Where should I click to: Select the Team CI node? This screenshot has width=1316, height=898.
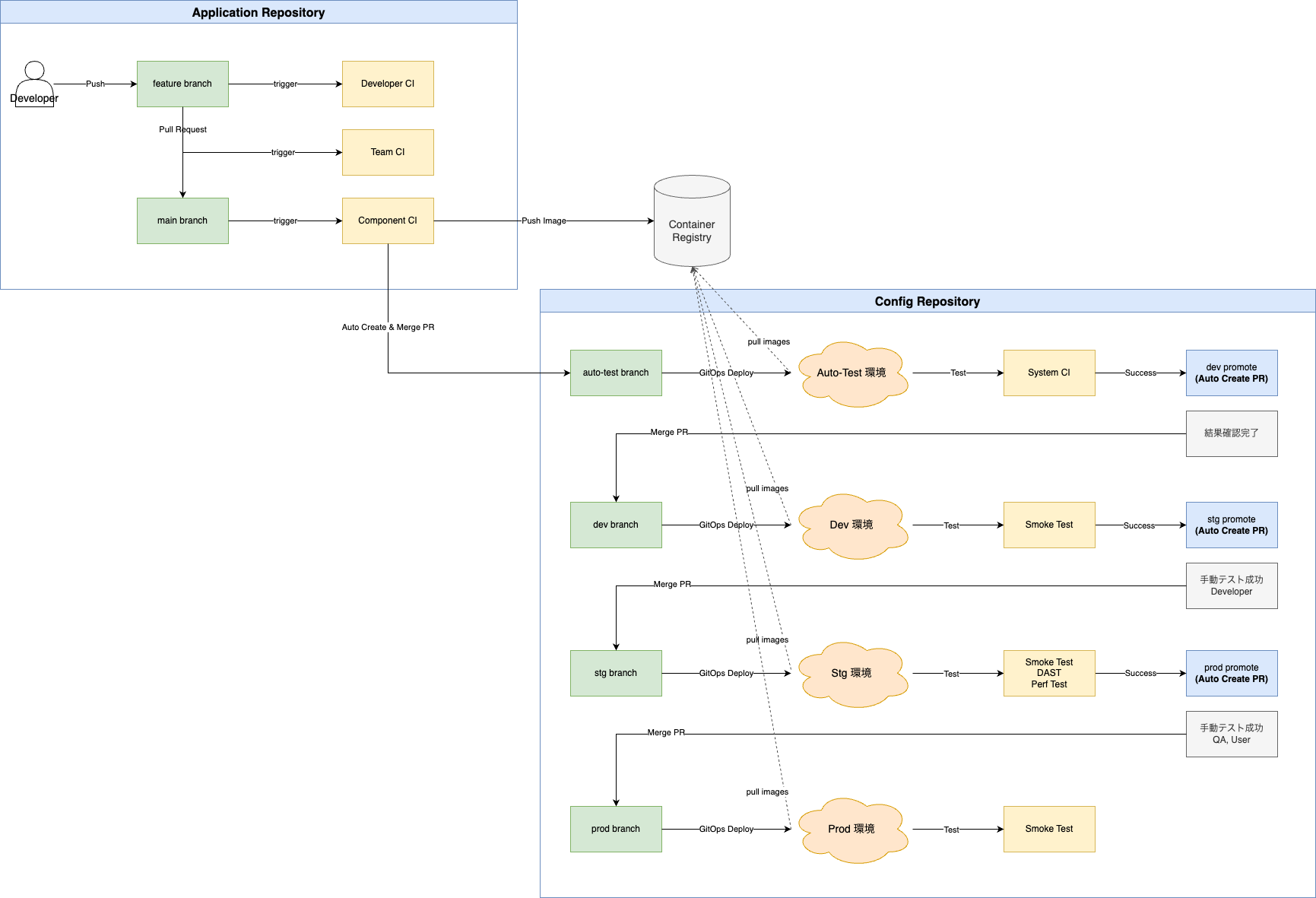(x=388, y=152)
